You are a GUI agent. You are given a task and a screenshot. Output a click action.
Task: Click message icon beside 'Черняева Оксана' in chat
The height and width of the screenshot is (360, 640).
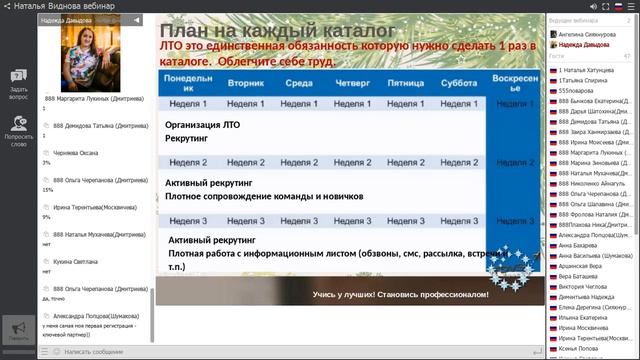[46, 153]
